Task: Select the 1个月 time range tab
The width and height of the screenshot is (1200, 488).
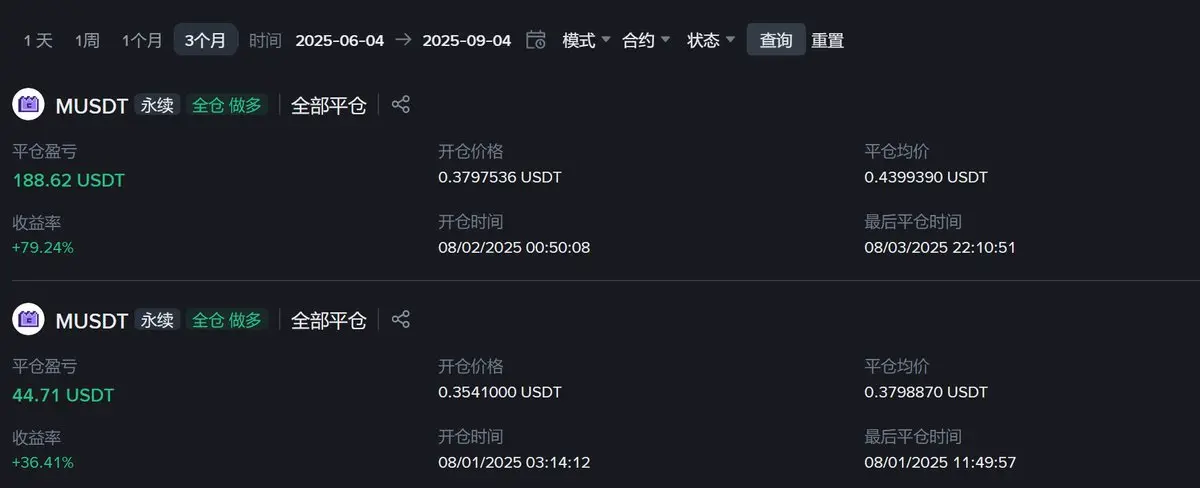Action: pyautogui.click(x=142, y=40)
